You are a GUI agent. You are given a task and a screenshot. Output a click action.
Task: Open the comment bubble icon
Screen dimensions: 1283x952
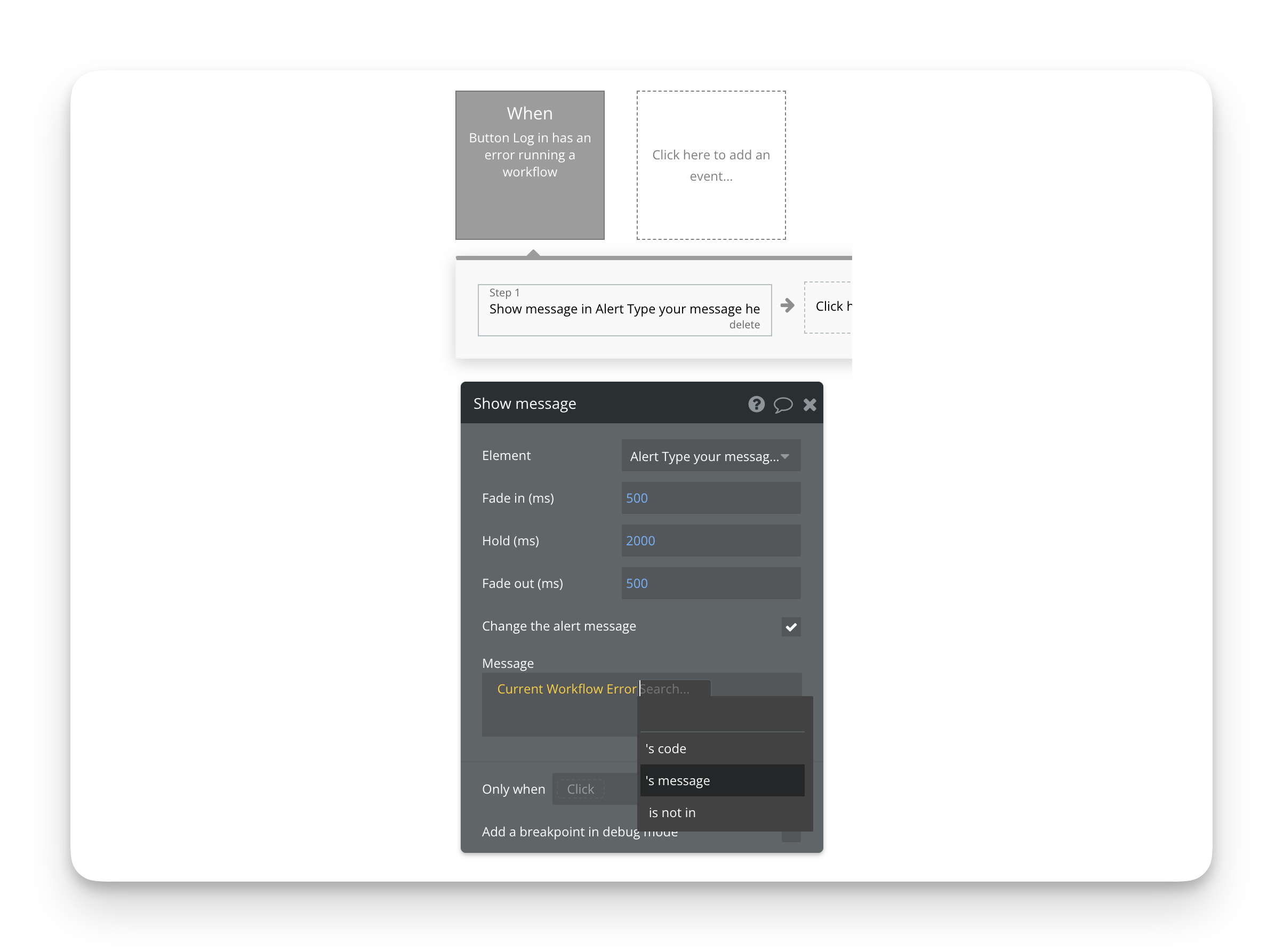[783, 405]
